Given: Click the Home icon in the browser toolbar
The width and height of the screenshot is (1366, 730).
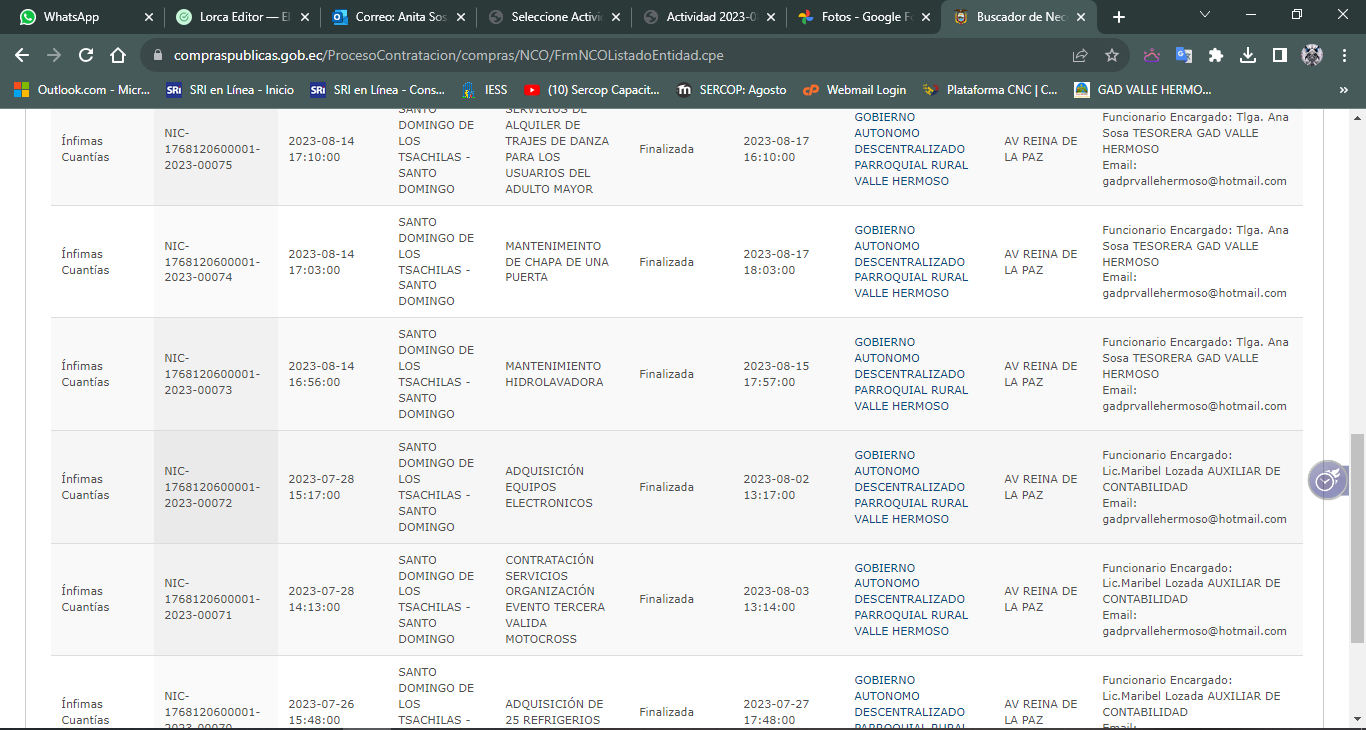Looking at the screenshot, I should pos(118,56).
